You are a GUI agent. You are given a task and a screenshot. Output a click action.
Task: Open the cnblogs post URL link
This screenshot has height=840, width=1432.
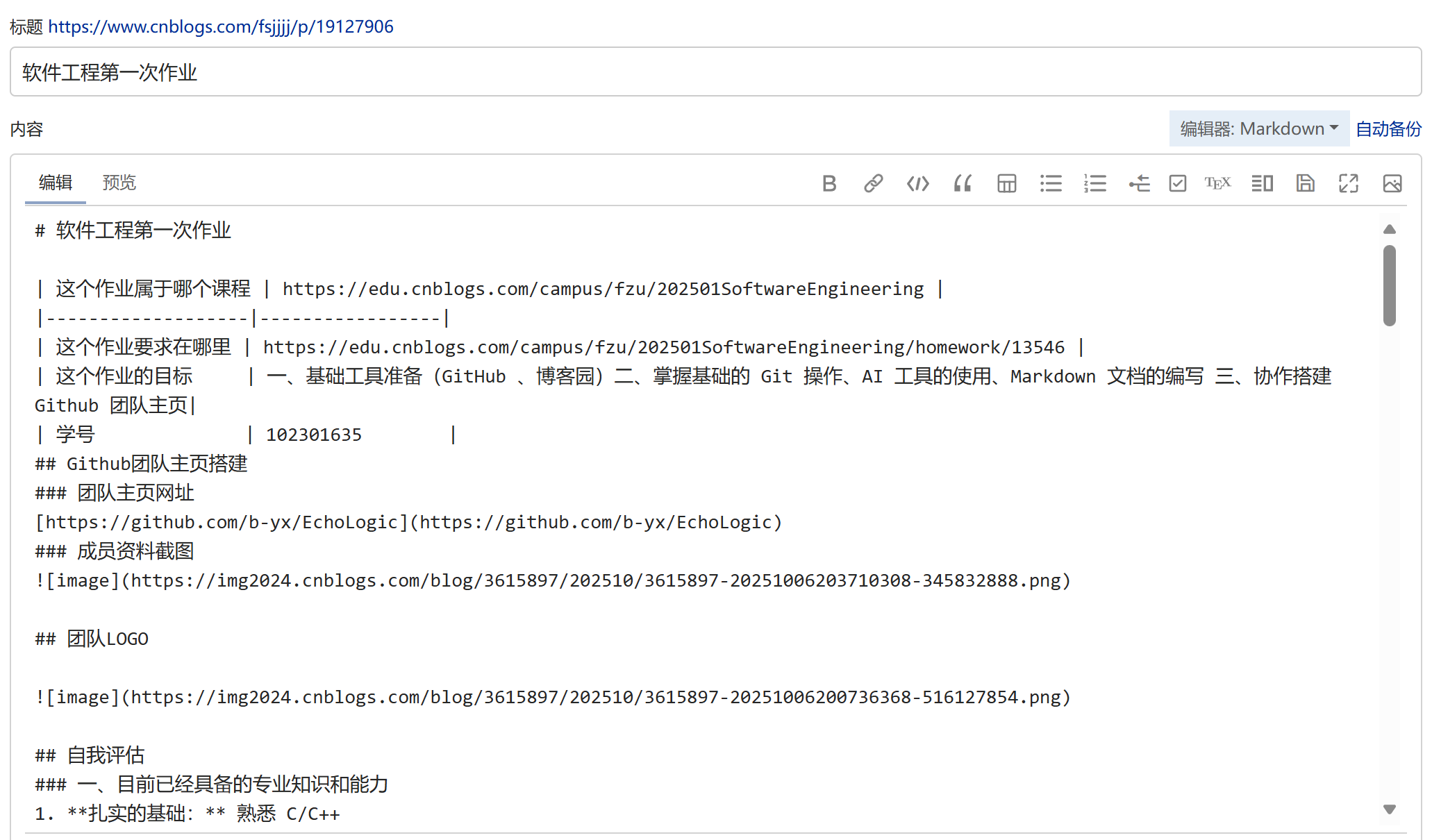(x=220, y=26)
